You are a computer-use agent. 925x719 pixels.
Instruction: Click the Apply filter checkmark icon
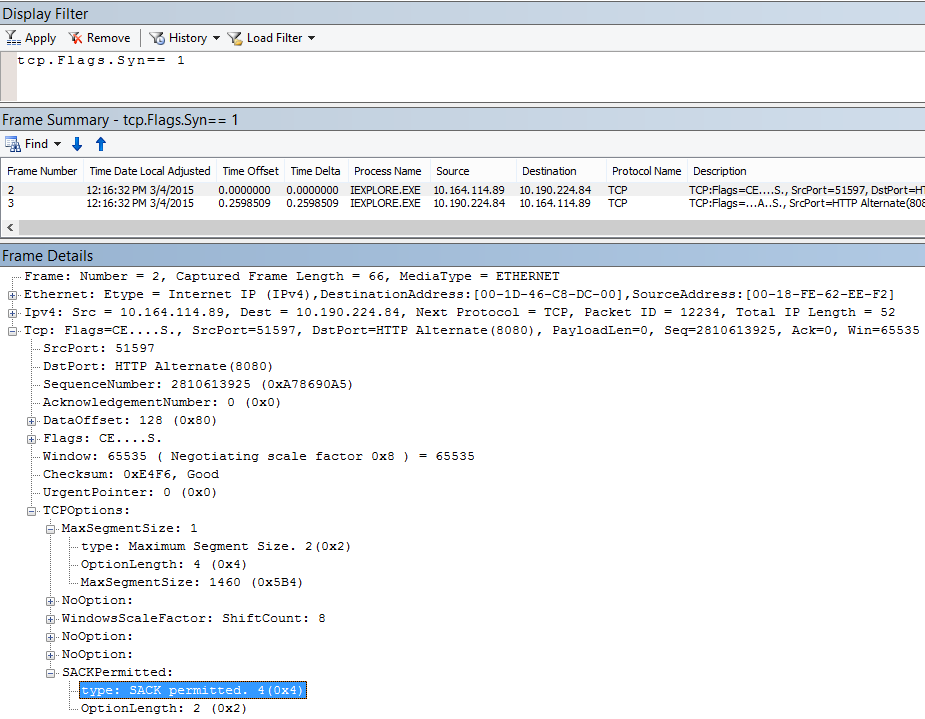pos(14,37)
